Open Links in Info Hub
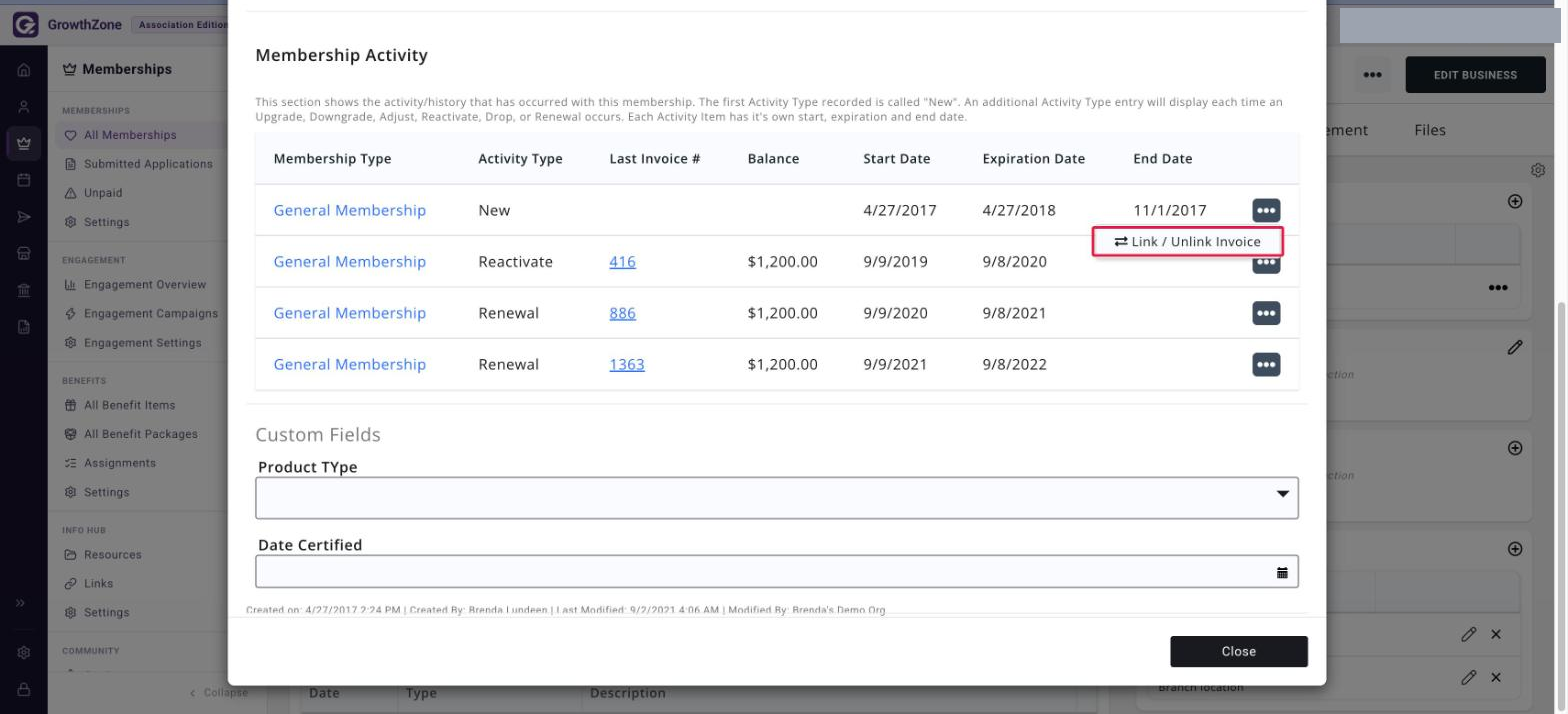 (x=98, y=584)
